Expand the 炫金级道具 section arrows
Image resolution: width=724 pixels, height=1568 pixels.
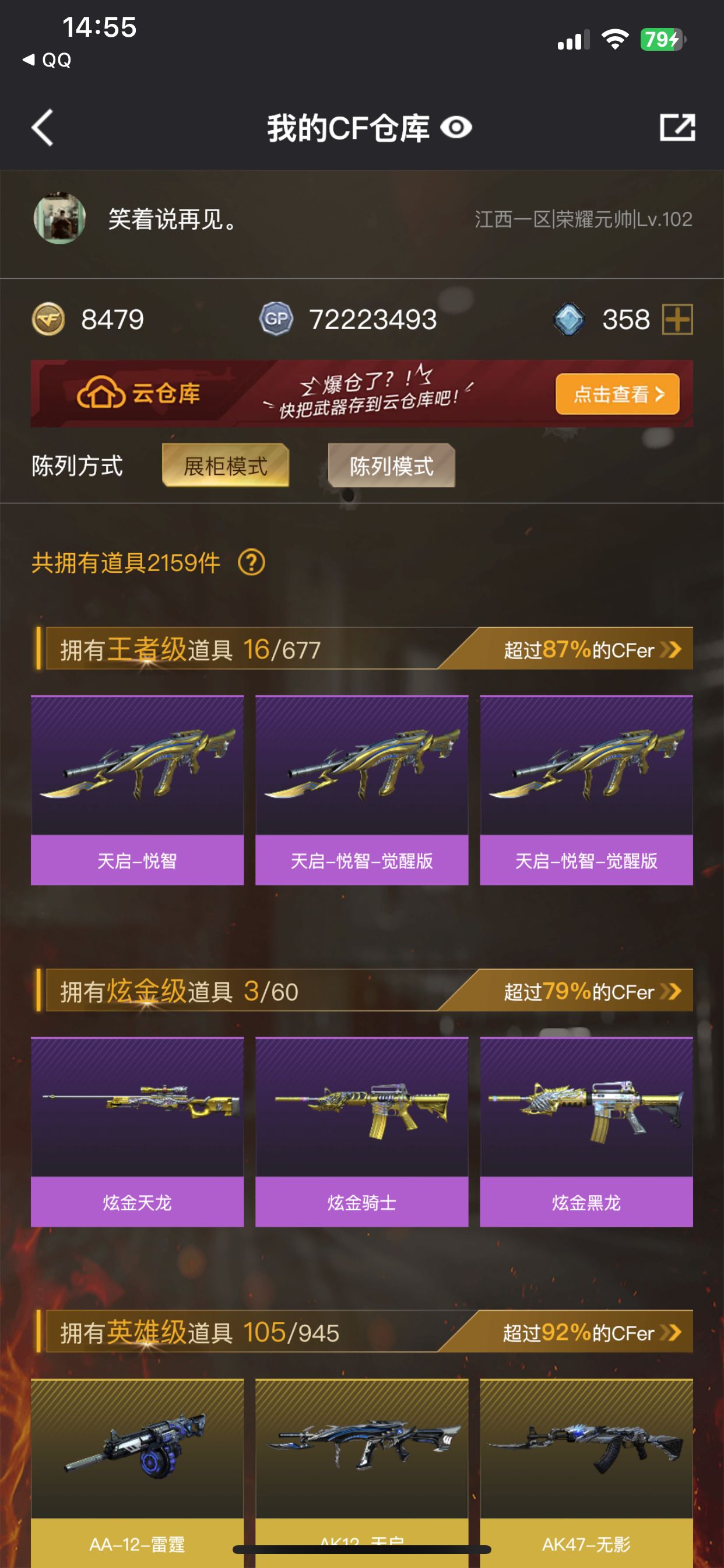tap(670, 991)
